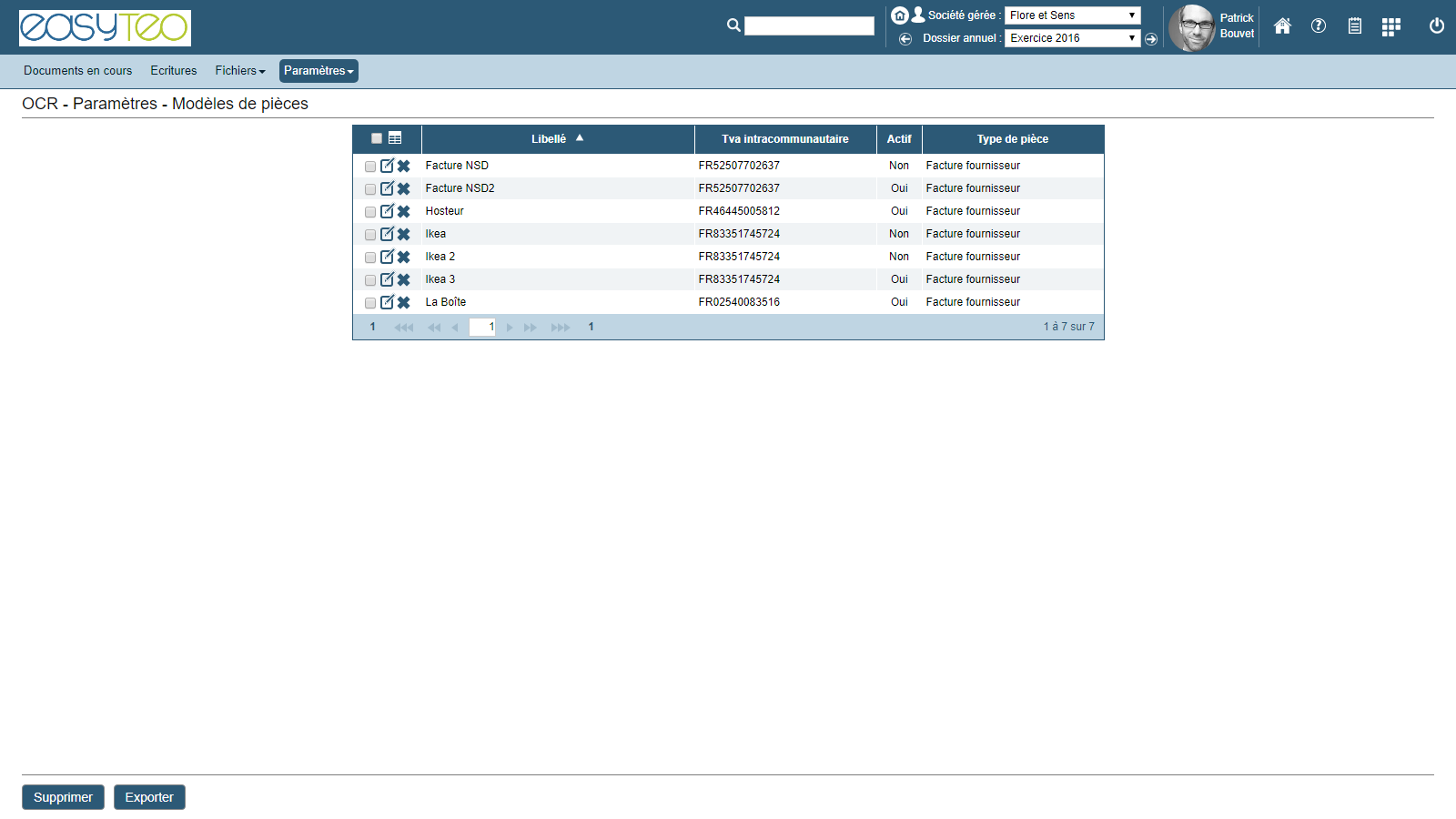Viewport: 1456px width, 819px height.
Task: Click the edit icon for Facture NSD
Action: tap(387, 166)
